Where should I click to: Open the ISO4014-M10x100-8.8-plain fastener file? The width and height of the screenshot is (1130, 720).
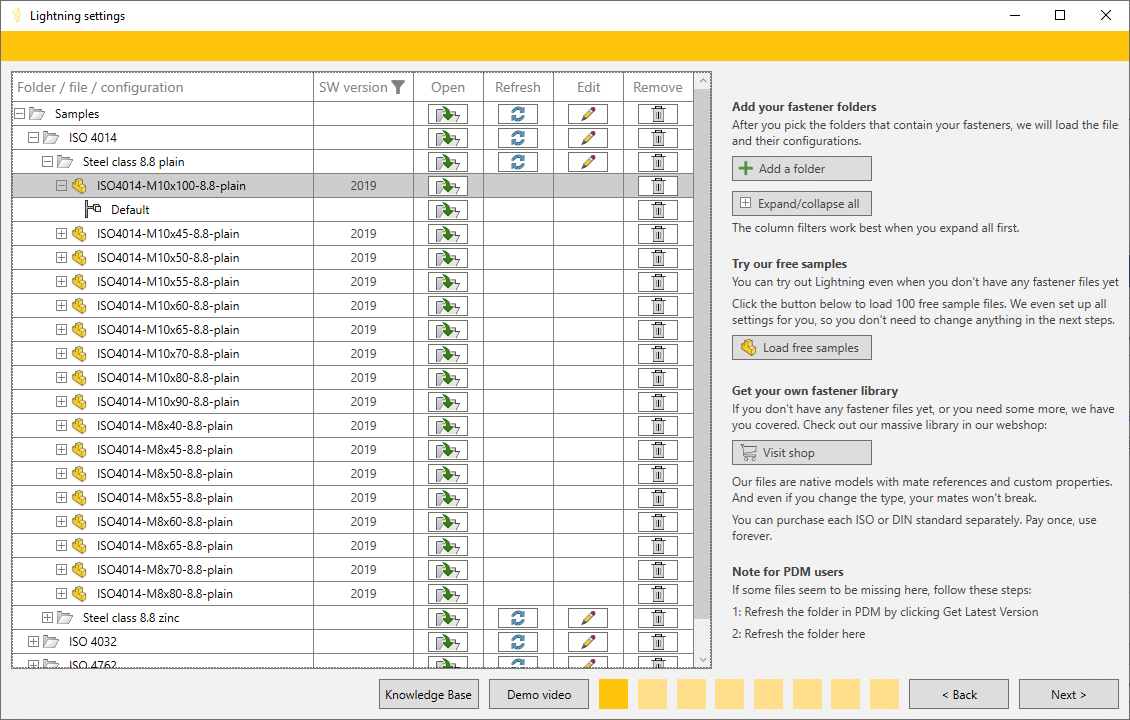coord(448,185)
